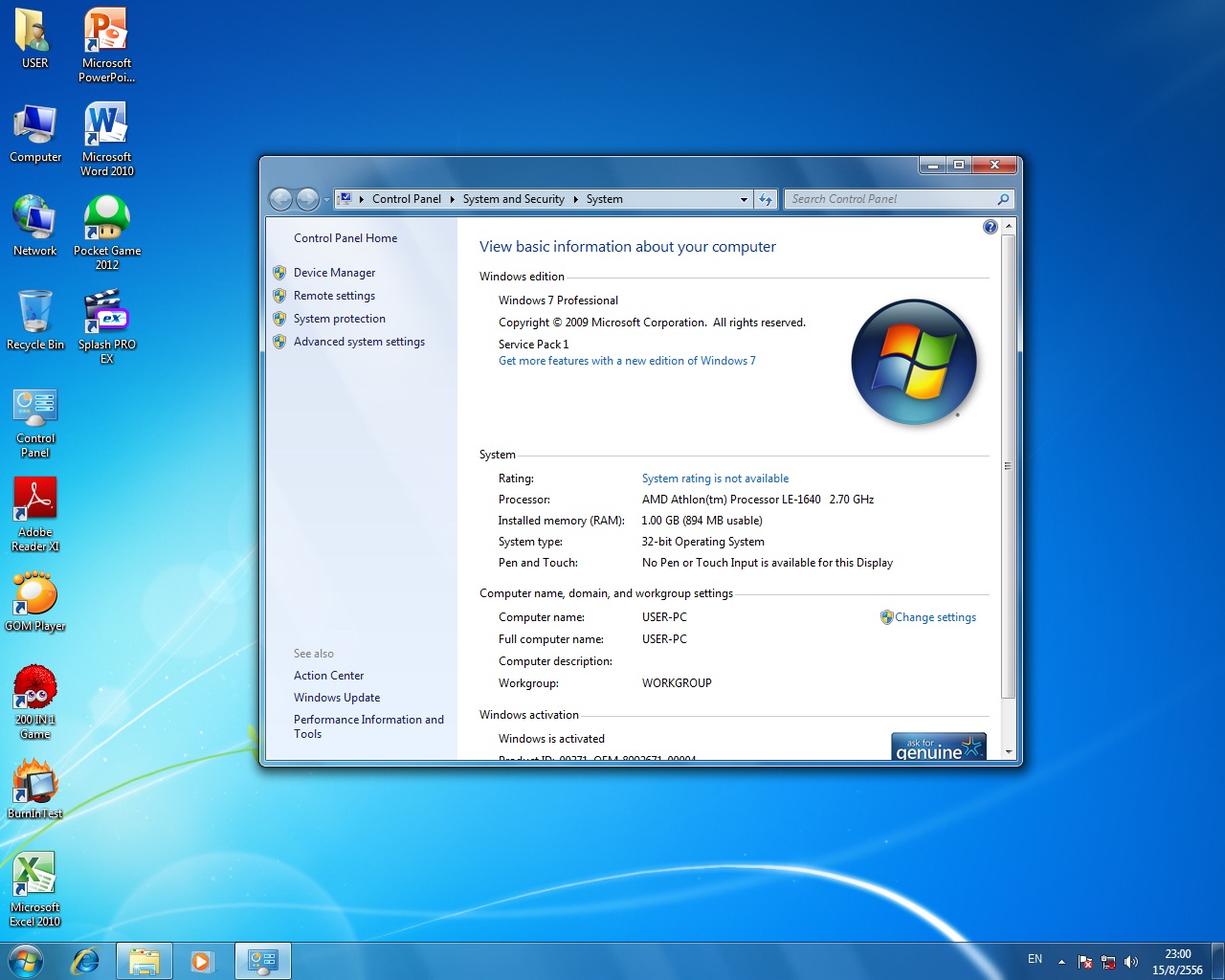Open Internet Explorer from the taskbar
This screenshot has width=1225, height=980.
coord(85,961)
